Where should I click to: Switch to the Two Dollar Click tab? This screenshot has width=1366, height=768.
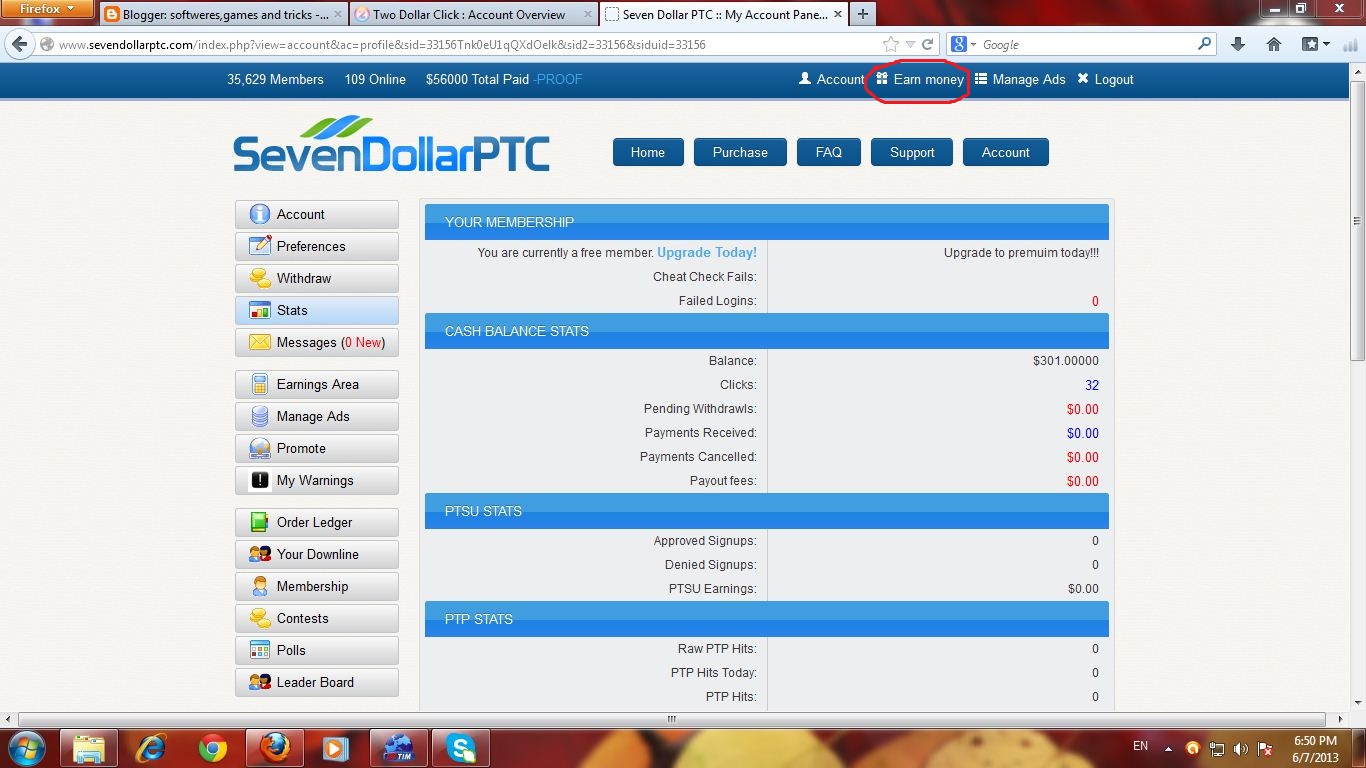point(472,14)
